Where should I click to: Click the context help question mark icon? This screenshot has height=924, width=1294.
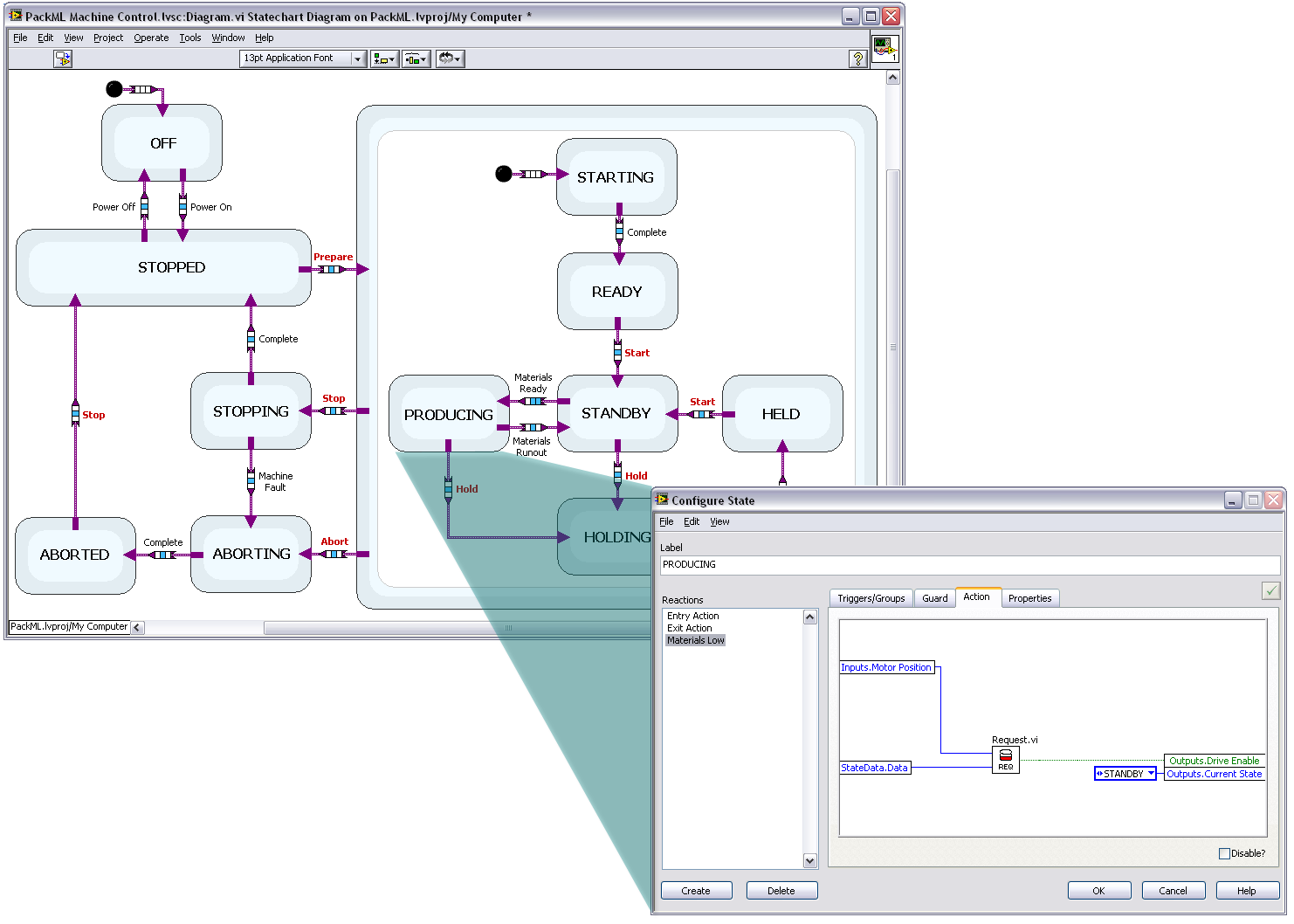858,59
